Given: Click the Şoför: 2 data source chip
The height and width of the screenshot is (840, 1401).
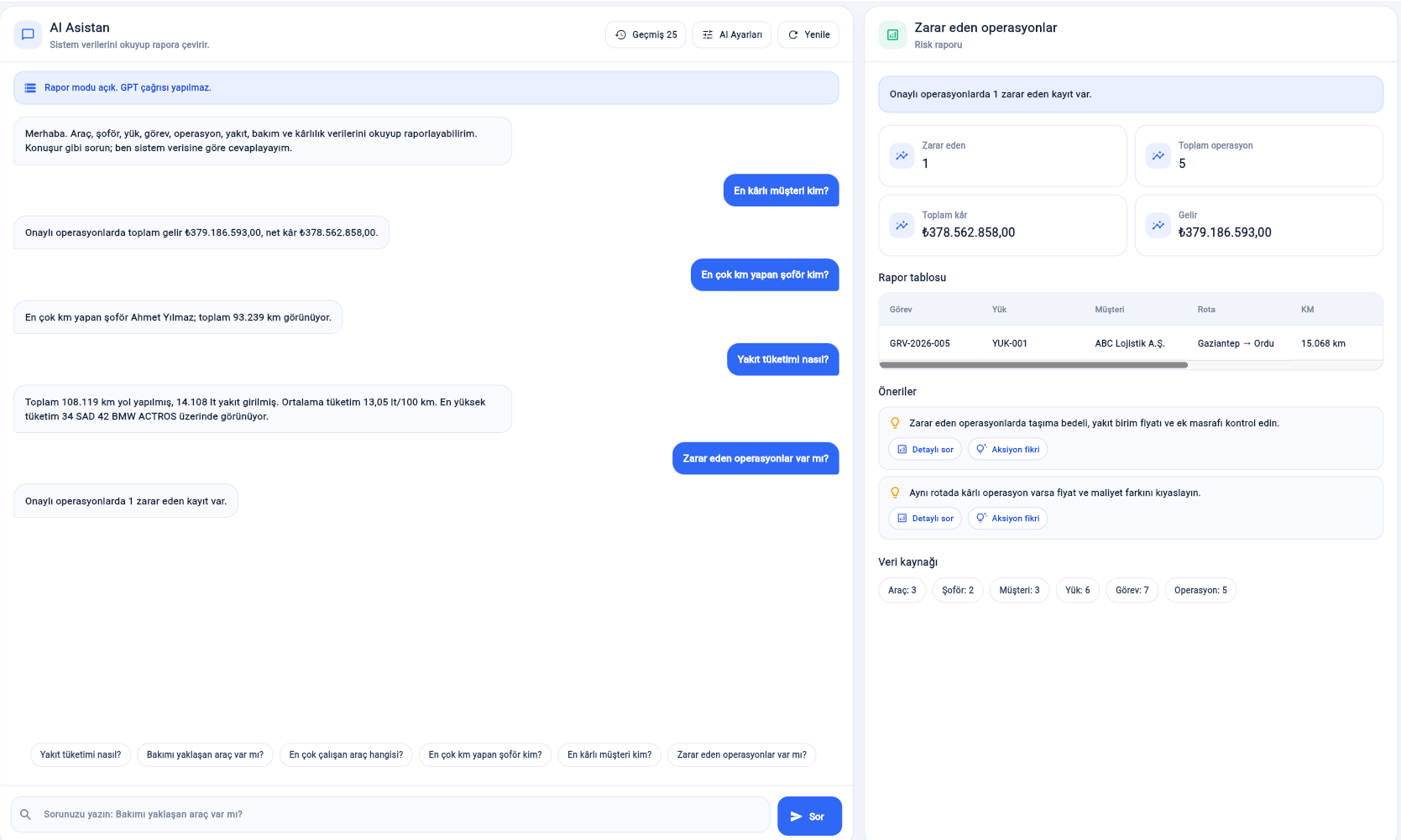Looking at the screenshot, I should (958, 590).
